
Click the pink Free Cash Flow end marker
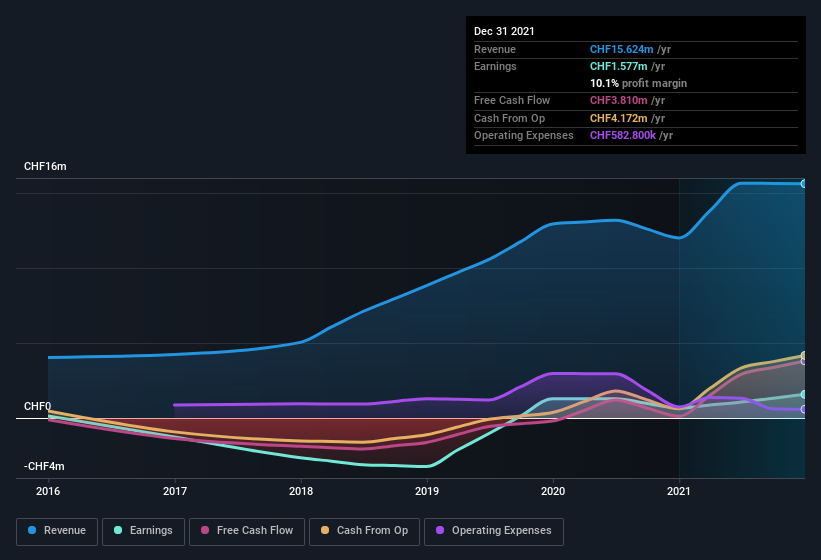803,361
